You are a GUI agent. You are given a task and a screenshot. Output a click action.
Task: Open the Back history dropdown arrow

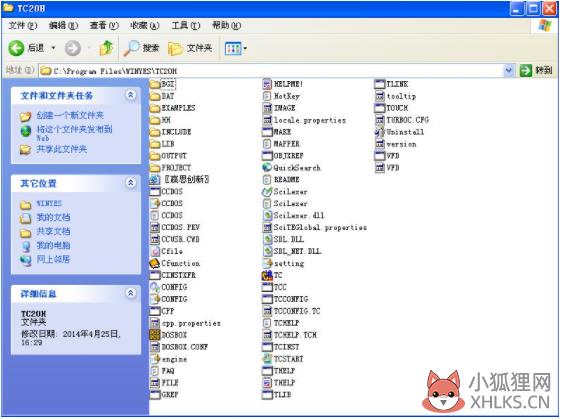(54, 48)
